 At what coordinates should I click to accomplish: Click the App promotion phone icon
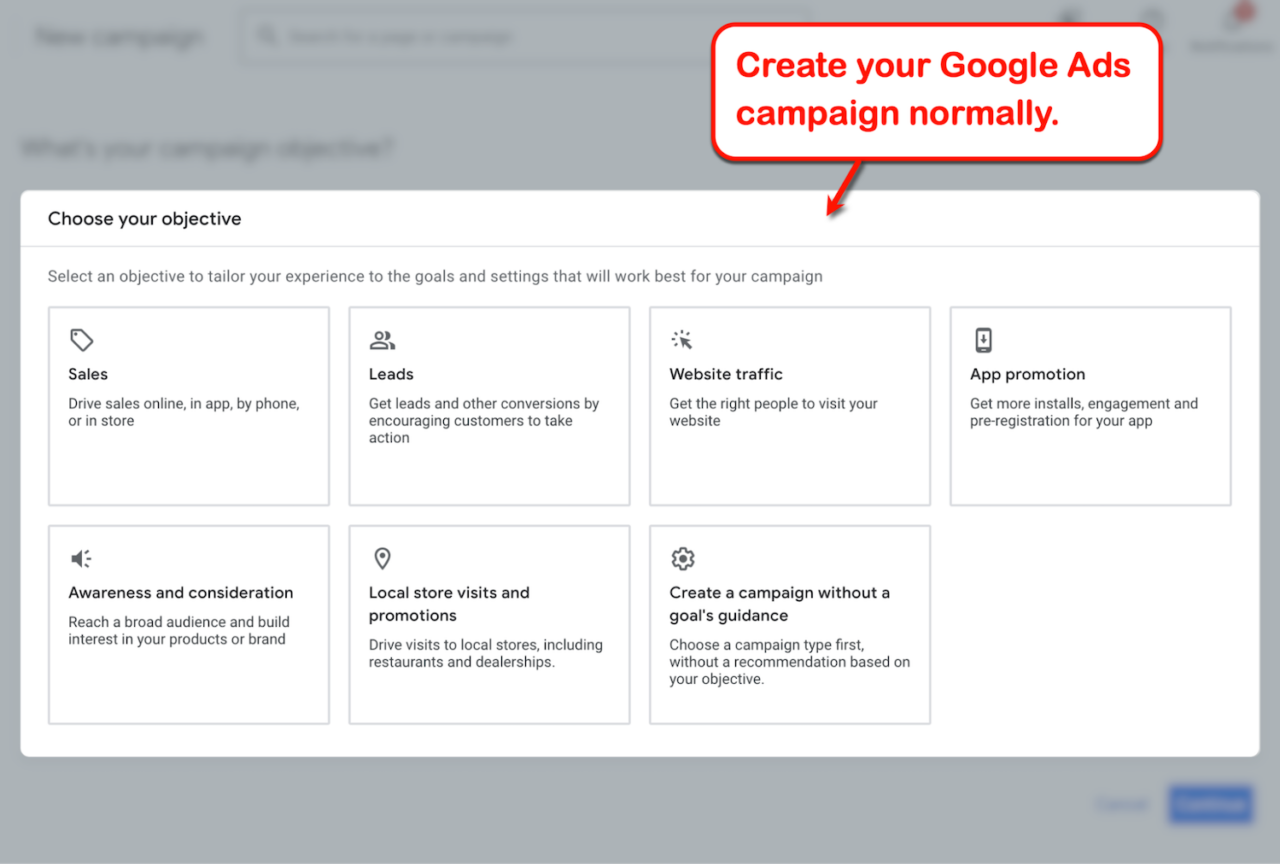[x=982, y=340]
